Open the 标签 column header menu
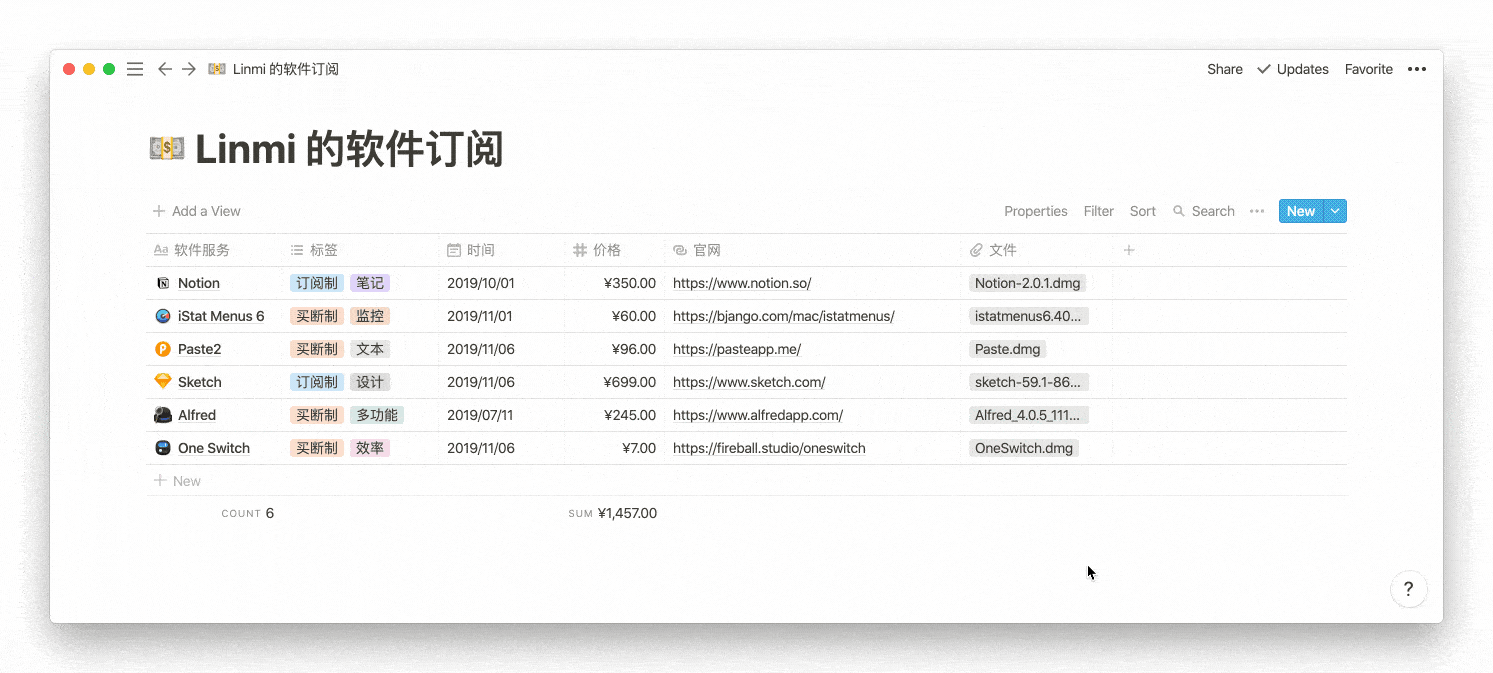 [361, 250]
